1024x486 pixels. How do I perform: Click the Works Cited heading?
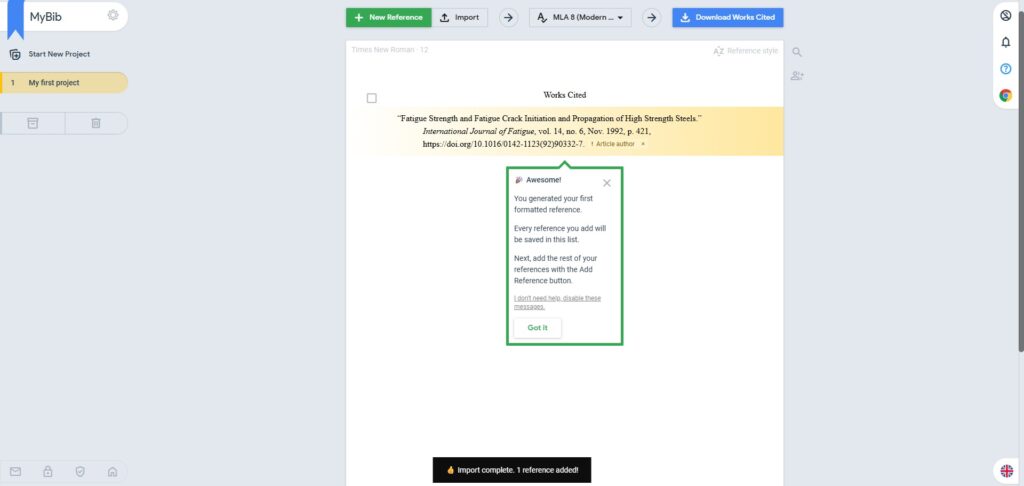(x=564, y=95)
